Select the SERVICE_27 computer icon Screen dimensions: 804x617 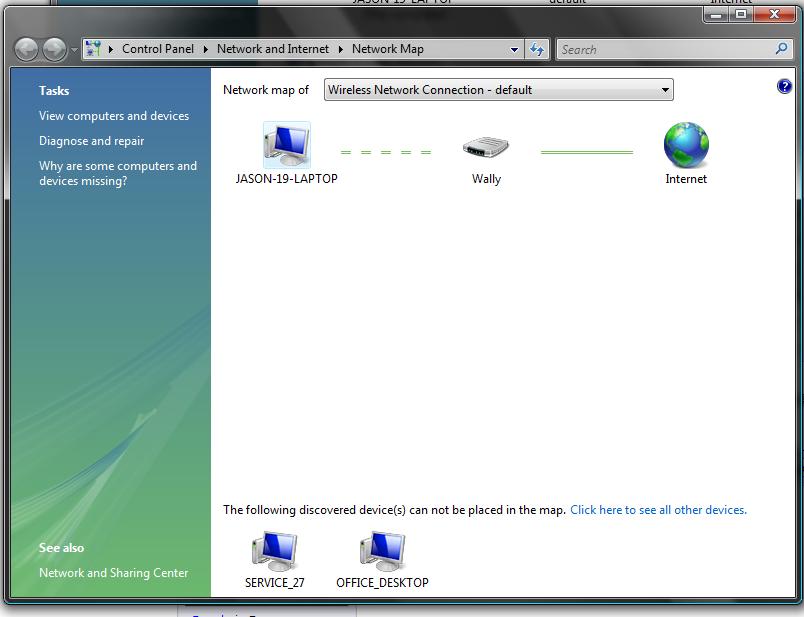click(274, 551)
